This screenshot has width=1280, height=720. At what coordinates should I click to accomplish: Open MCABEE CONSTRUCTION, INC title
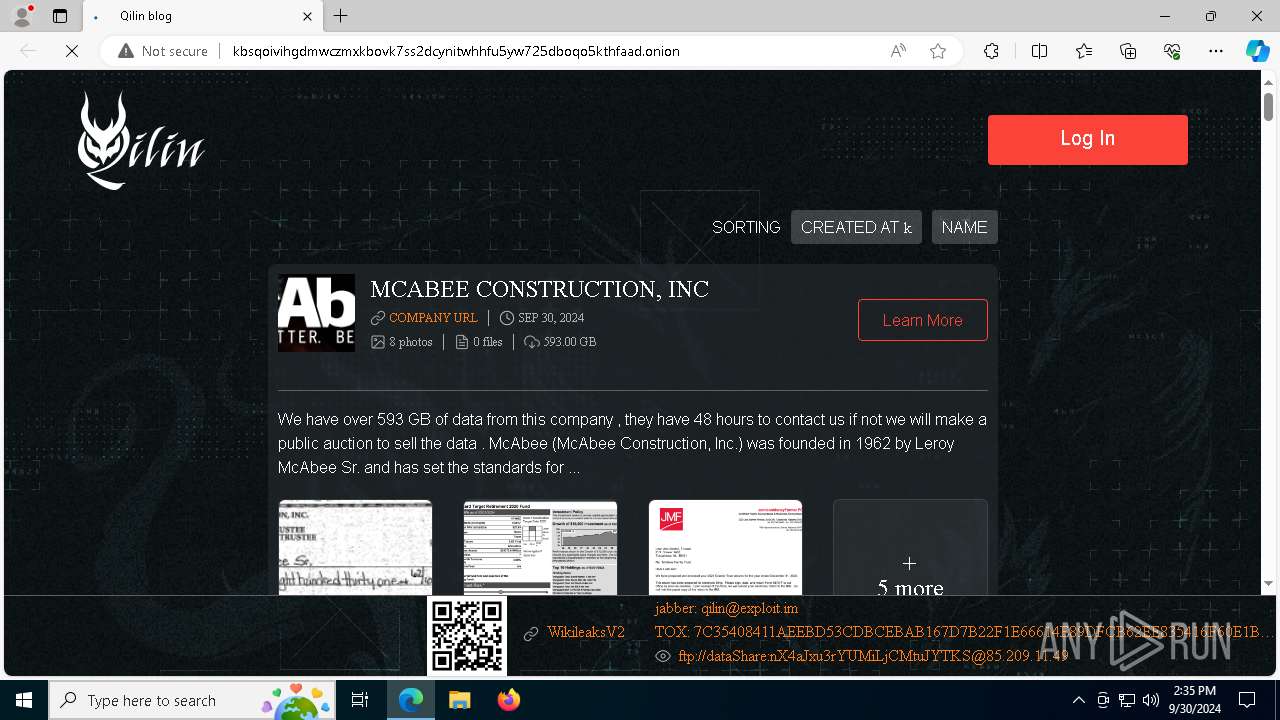pyautogui.click(x=539, y=290)
